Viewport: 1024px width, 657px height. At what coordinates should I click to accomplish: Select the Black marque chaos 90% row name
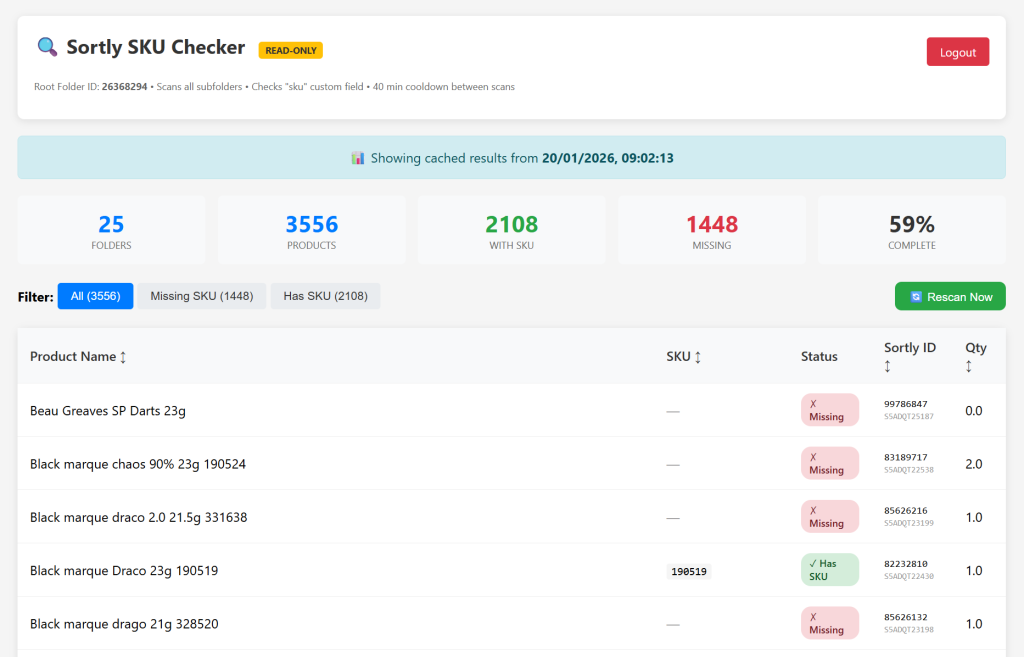(138, 464)
